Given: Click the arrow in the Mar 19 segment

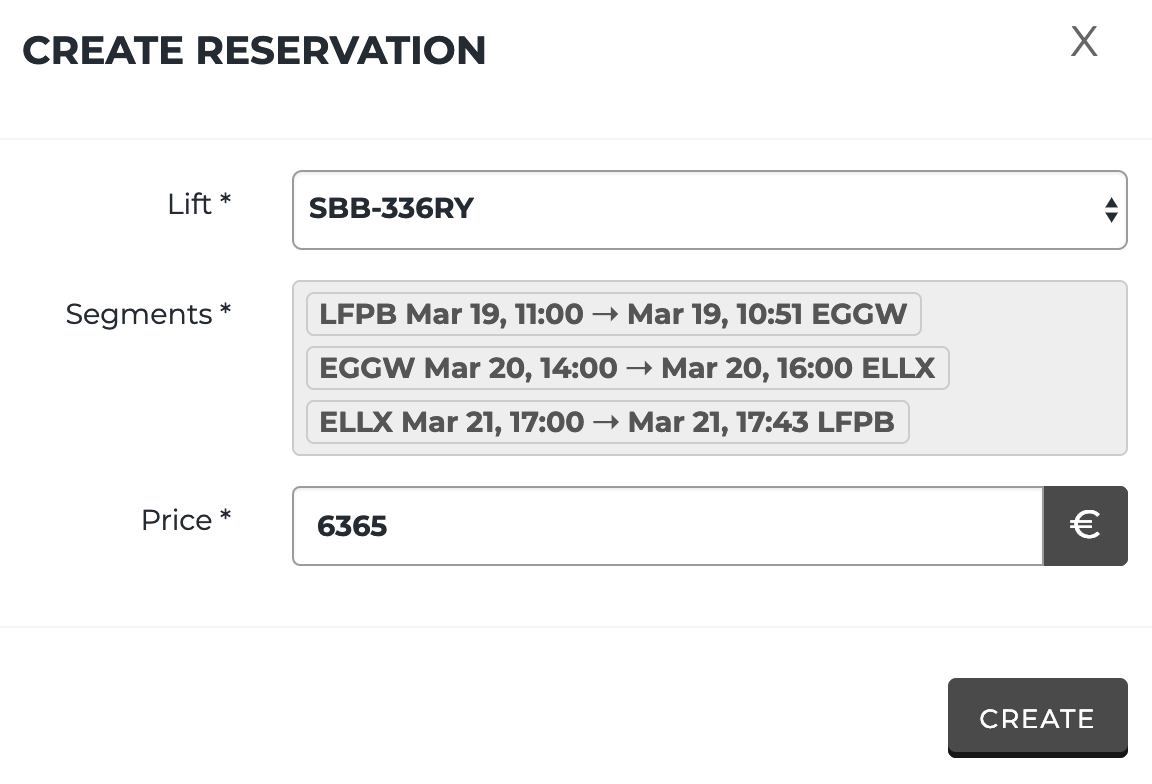Looking at the screenshot, I should pyautogui.click(x=605, y=315).
